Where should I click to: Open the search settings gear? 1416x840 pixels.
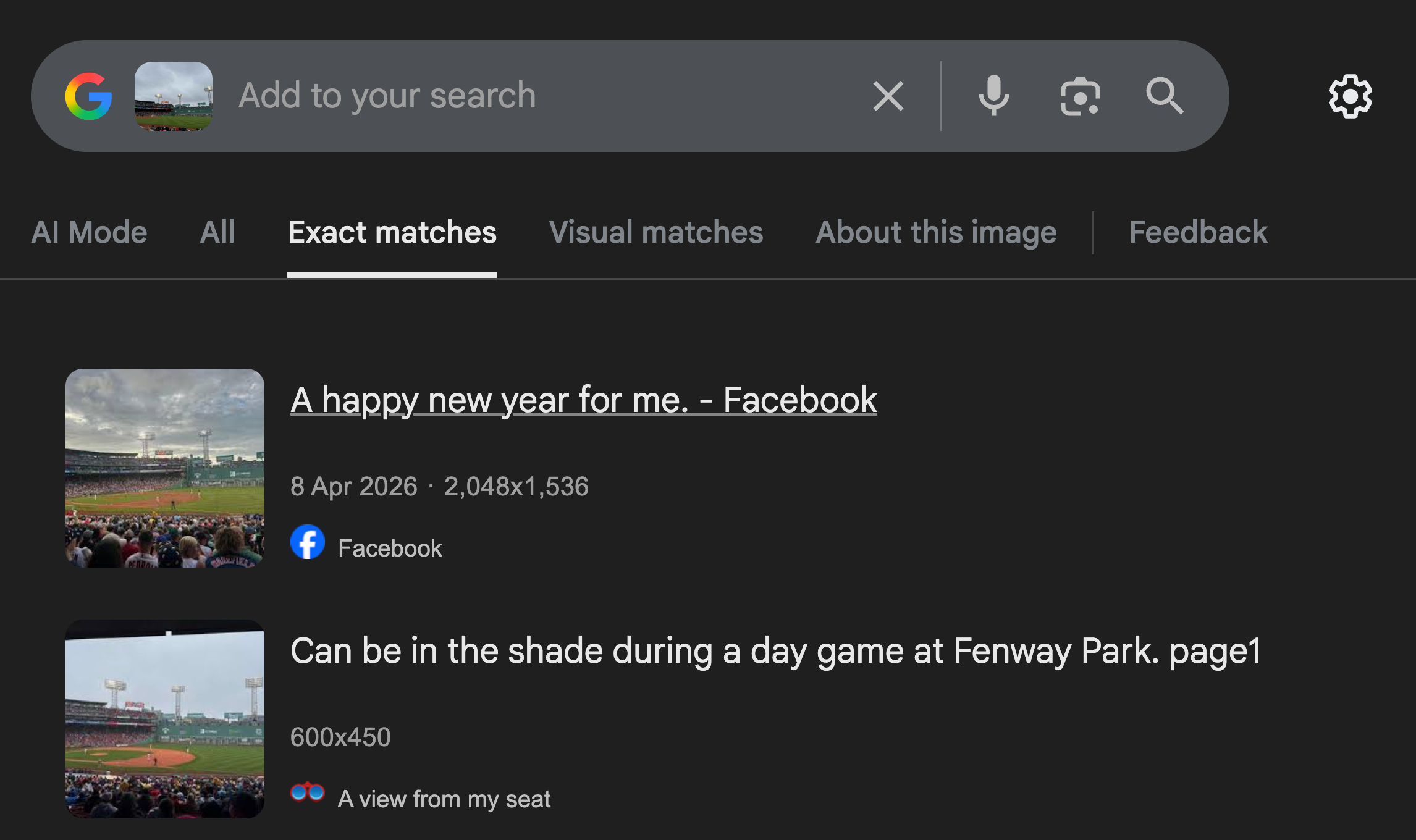coord(1351,95)
